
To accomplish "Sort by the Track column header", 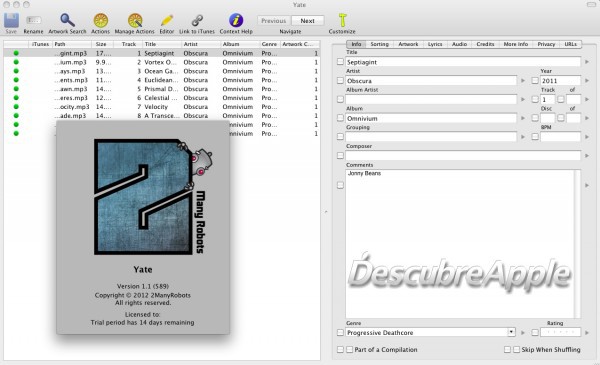I will (x=129, y=44).
